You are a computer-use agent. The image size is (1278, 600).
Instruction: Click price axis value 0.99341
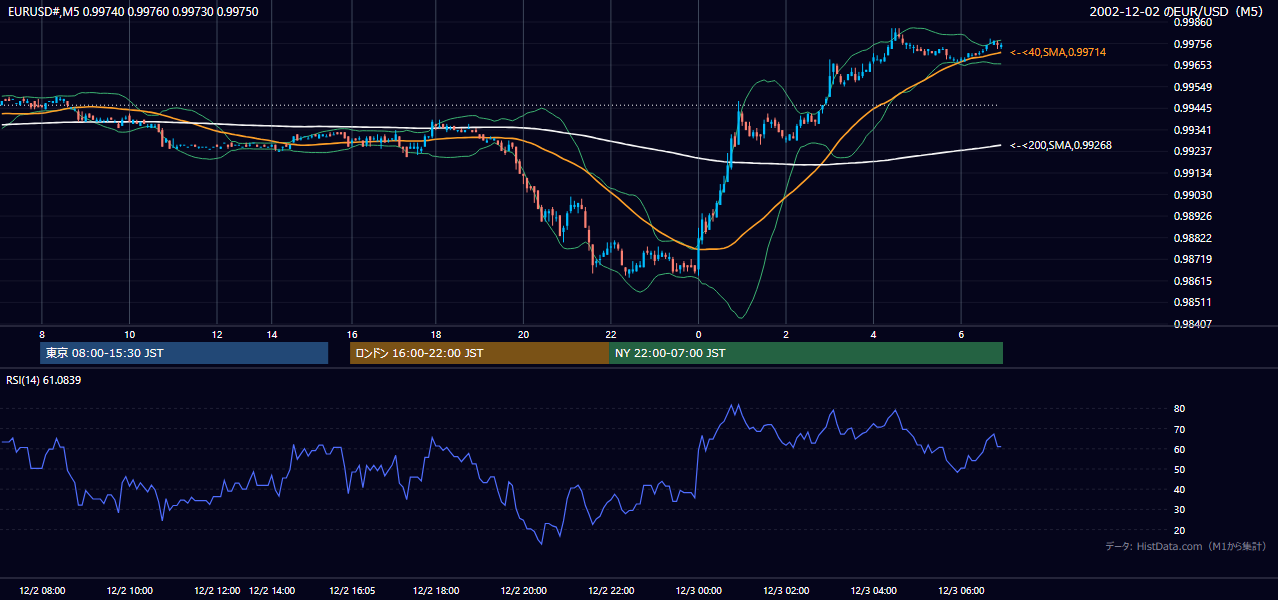click(x=1192, y=130)
